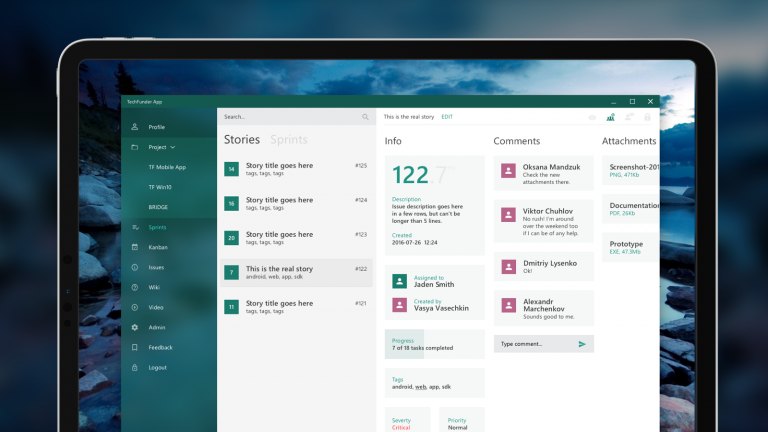The height and width of the screenshot is (432, 768).
Task: Open story #125 in the list
Action: (x=296, y=169)
